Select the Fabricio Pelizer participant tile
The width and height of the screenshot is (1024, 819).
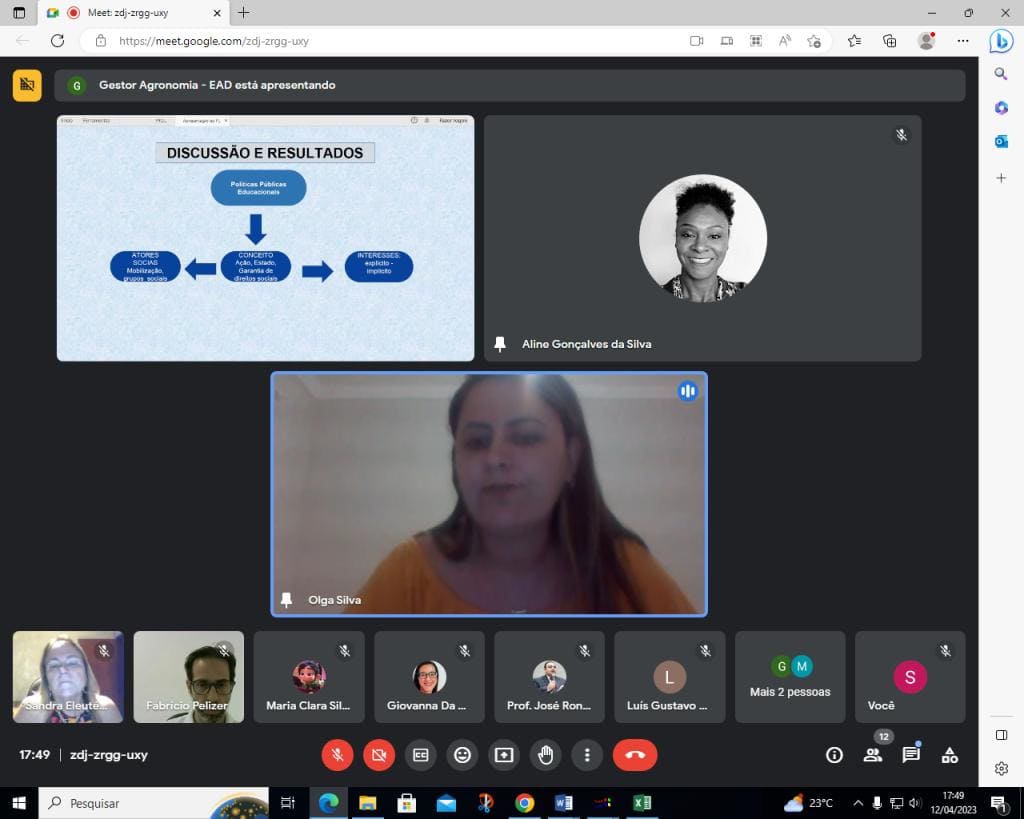189,677
